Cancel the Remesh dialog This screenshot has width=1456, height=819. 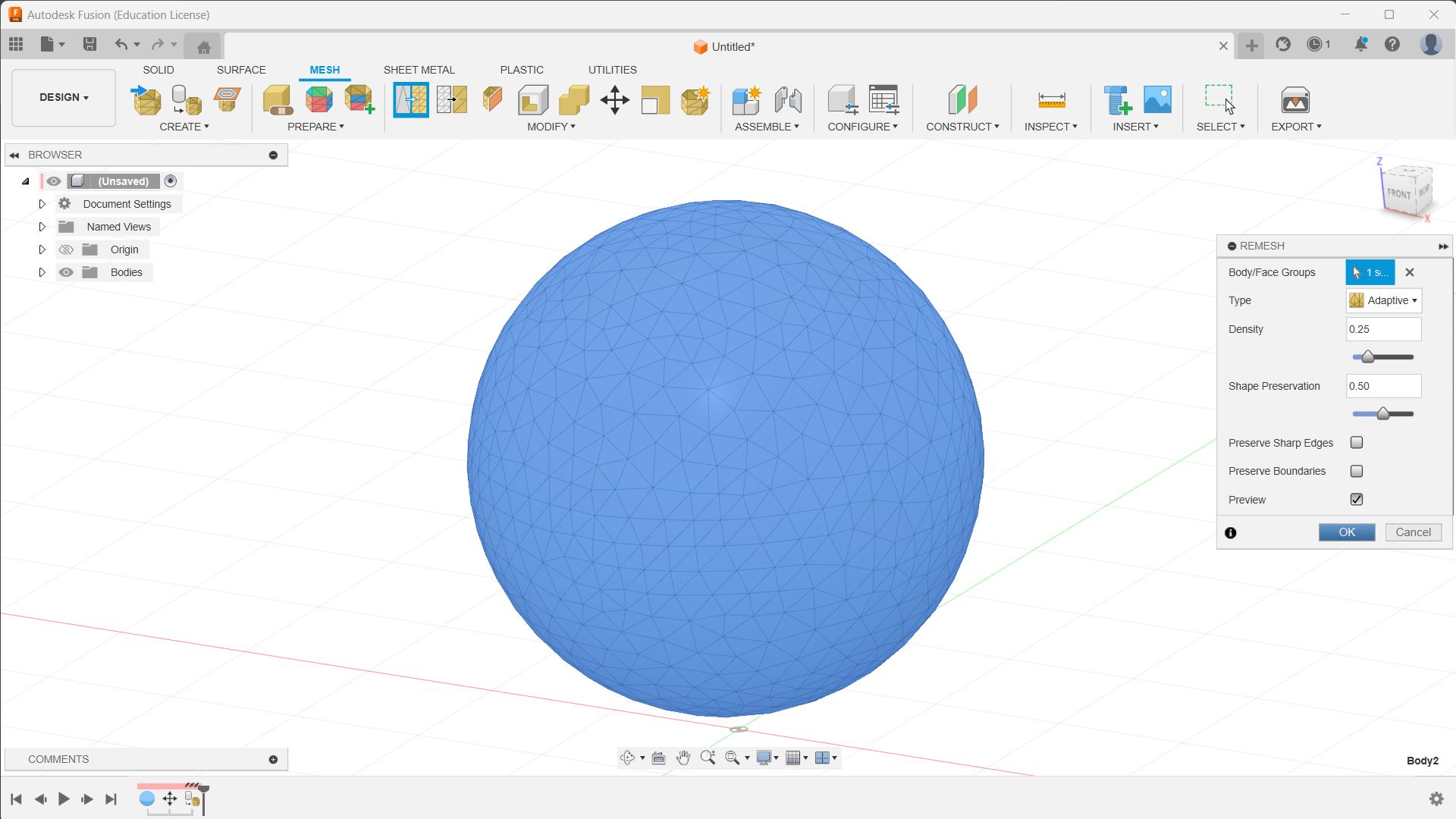[x=1413, y=532]
